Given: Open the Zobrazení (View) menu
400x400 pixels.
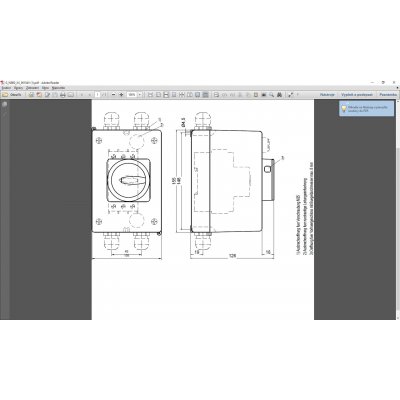Looking at the screenshot, I should point(33,88).
